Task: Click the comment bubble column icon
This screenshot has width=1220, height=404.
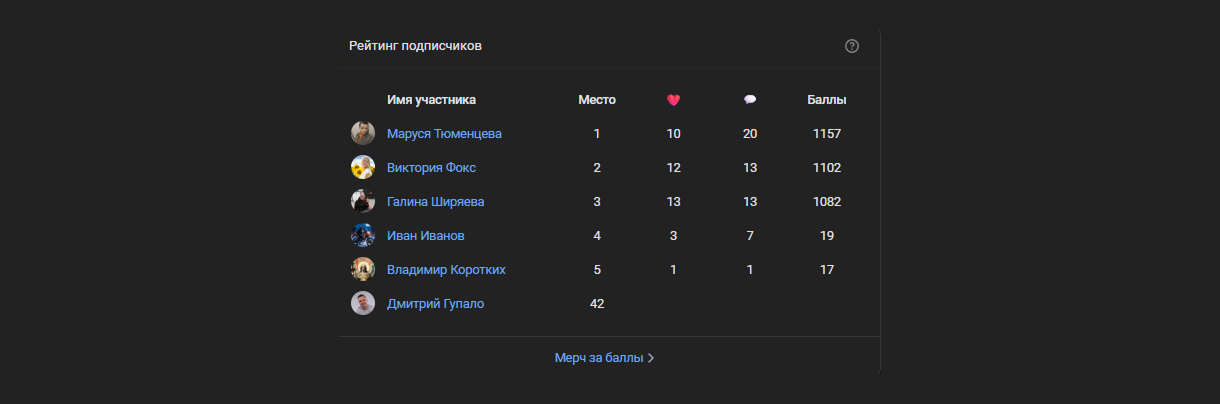Action: pos(750,100)
